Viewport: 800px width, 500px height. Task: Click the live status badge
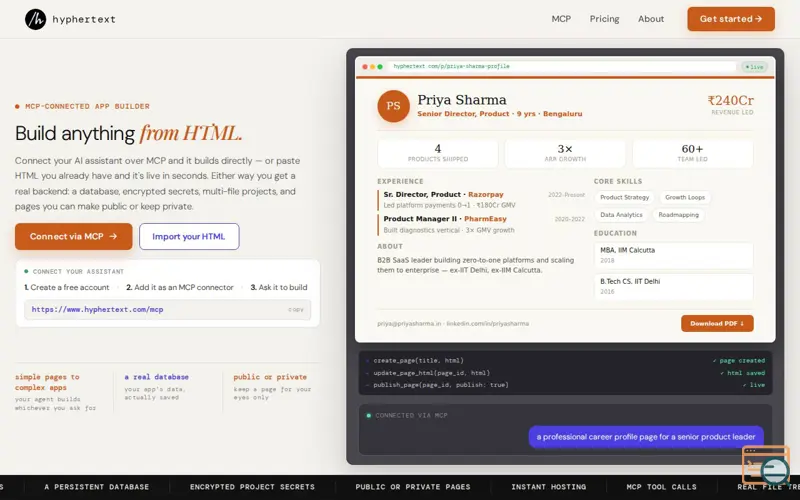coord(754,67)
